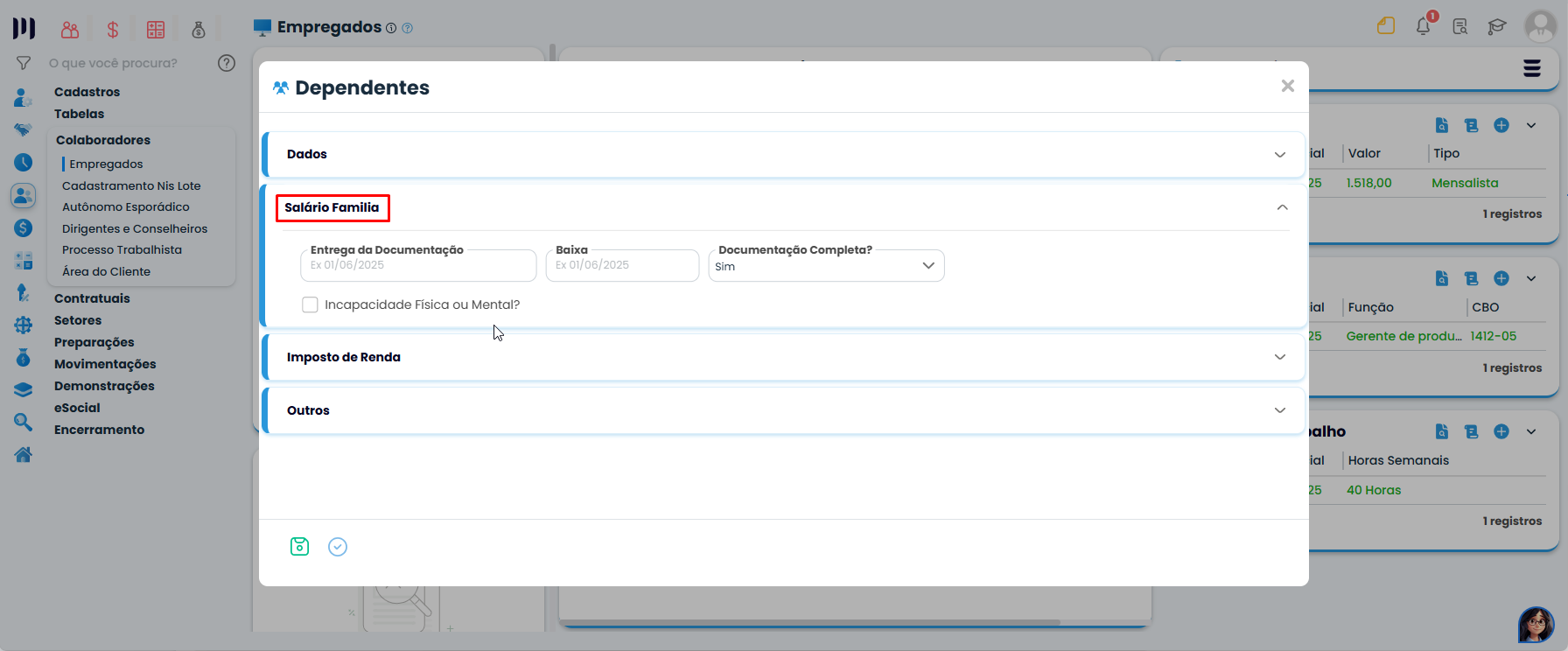
Task: Click the orange note icon in the top bar
Action: coord(1386,25)
